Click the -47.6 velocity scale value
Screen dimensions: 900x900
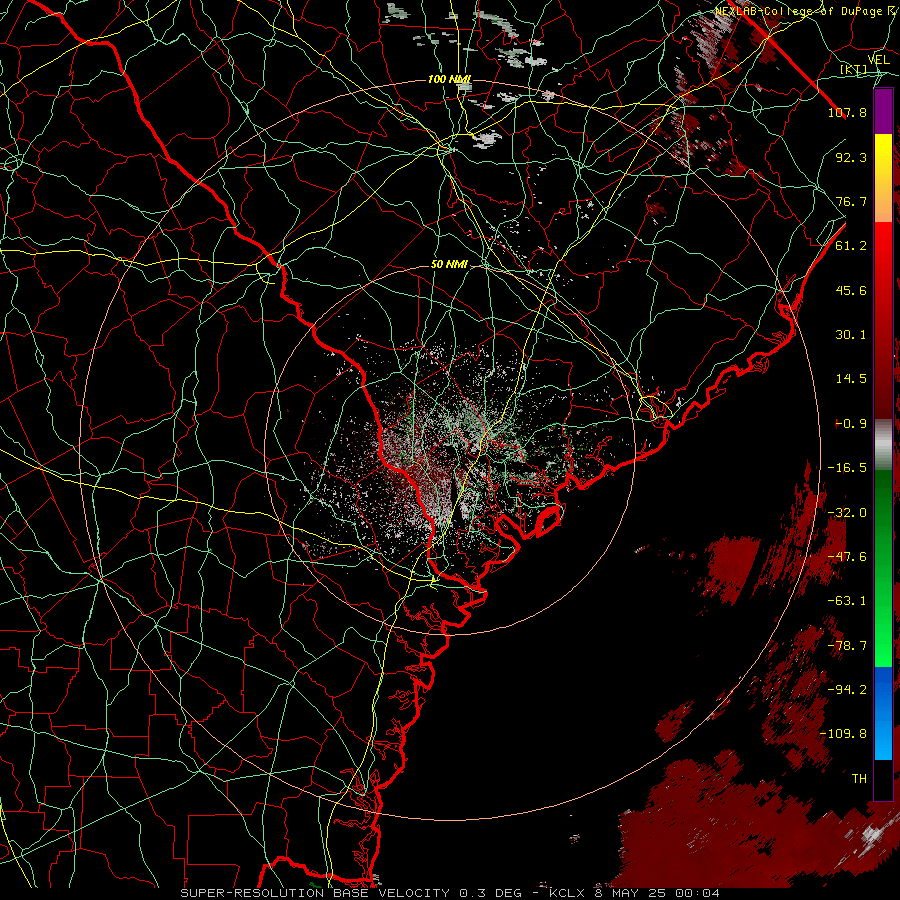click(847, 557)
